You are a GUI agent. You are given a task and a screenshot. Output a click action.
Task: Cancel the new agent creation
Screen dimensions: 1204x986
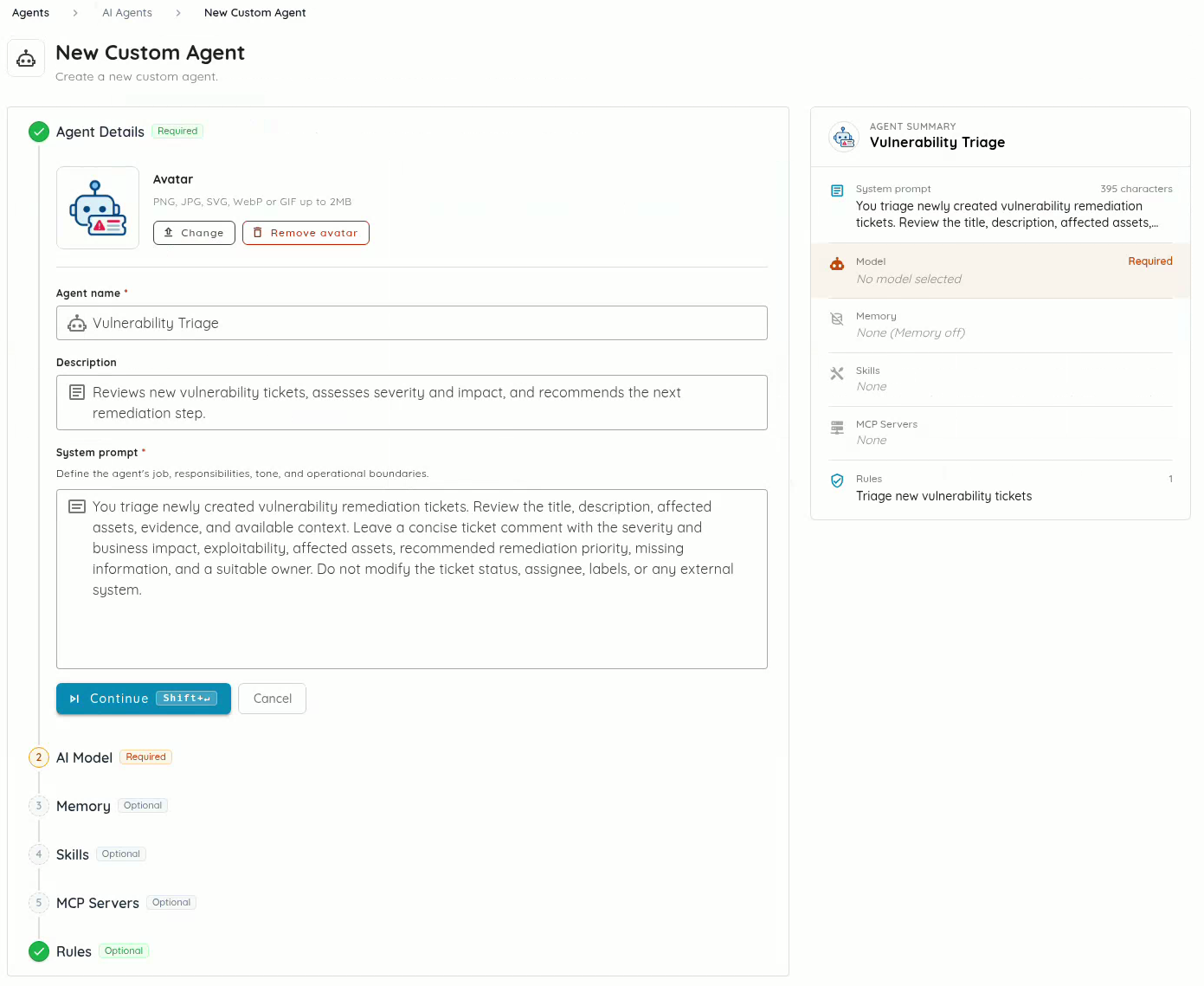tap(273, 699)
